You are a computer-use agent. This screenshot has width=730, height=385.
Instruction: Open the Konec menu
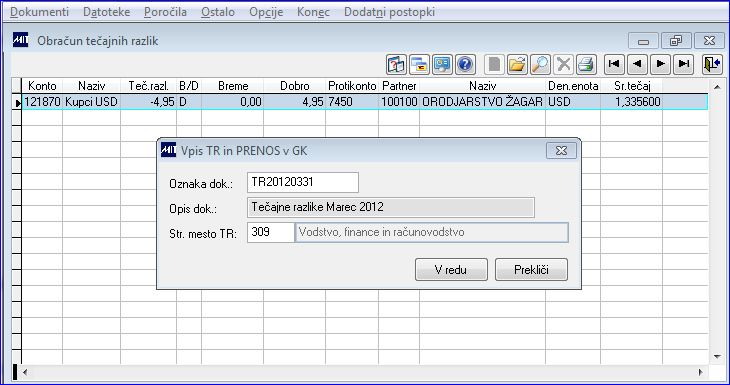[313, 12]
